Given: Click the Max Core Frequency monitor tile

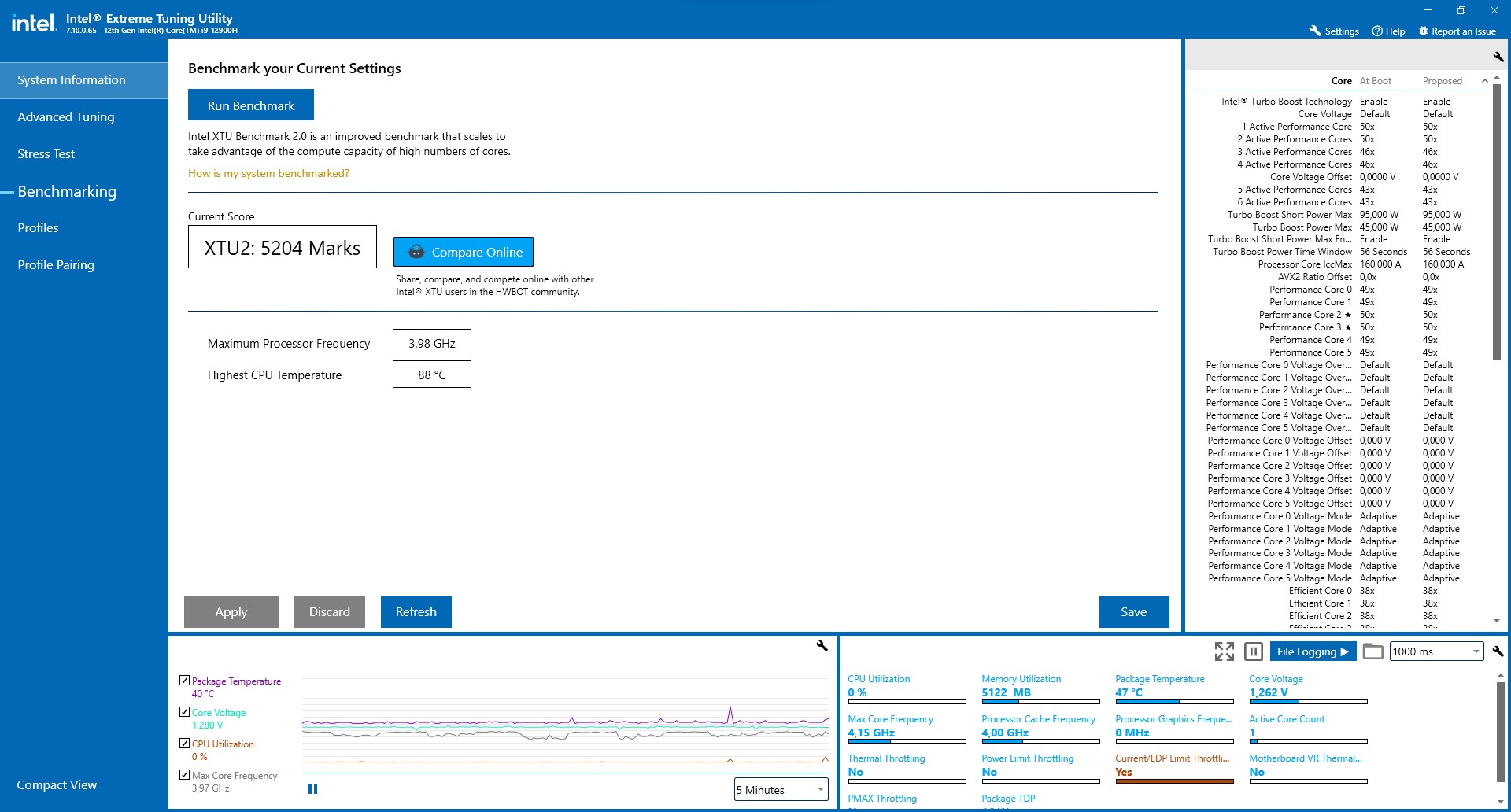Looking at the screenshot, I should pos(907,729).
